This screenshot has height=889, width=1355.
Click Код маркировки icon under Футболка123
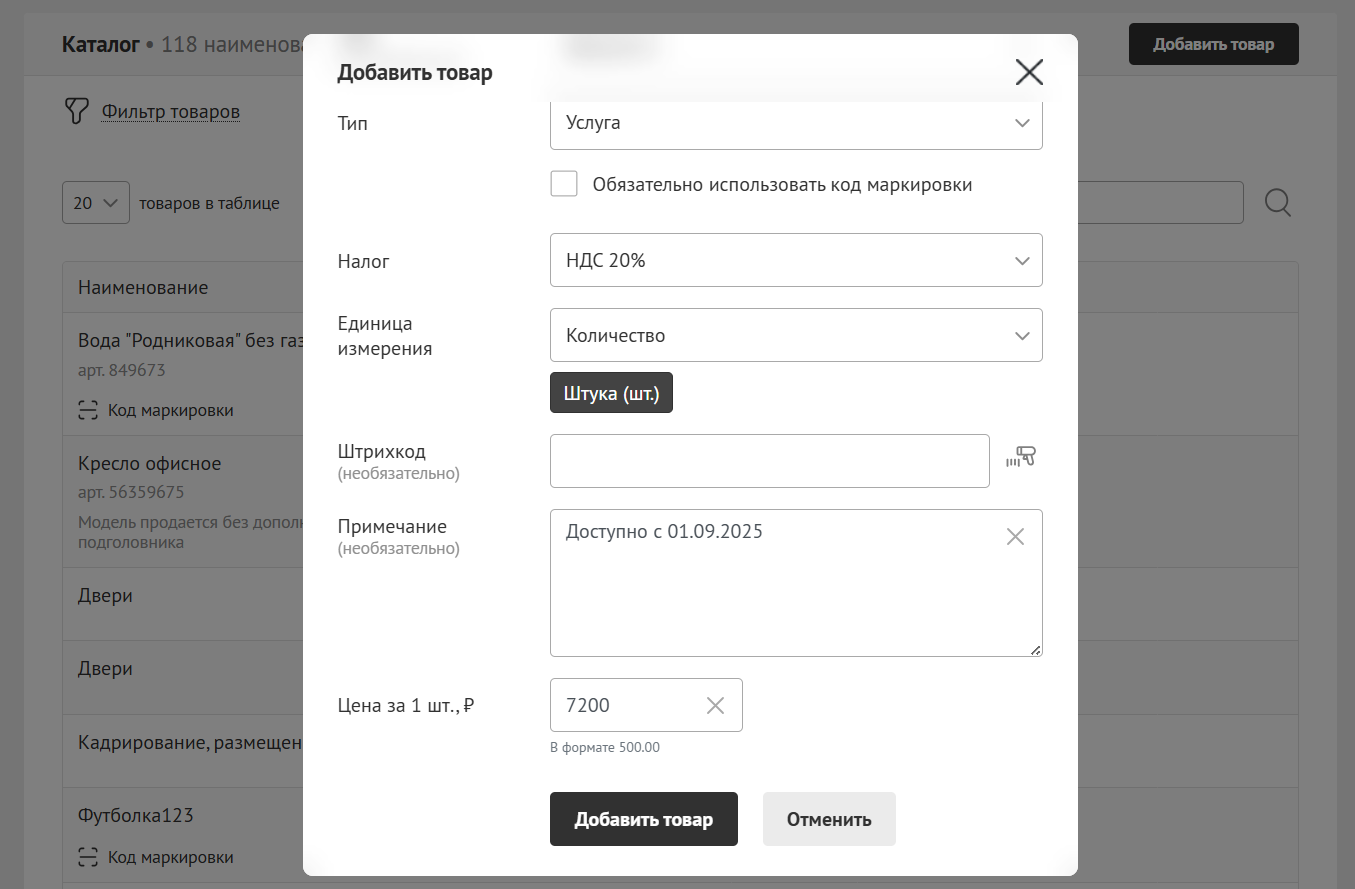point(88,857)
